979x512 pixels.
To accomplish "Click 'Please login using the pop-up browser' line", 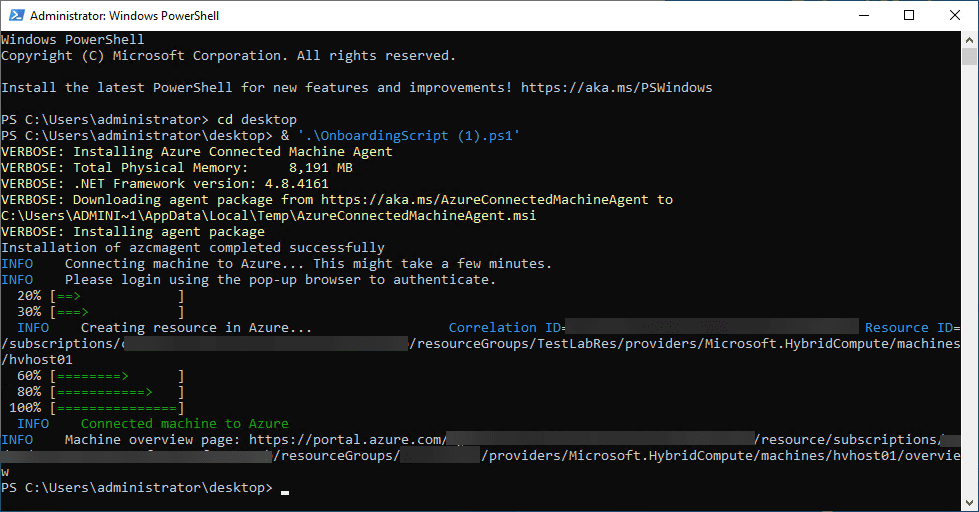I will coord(248,279).
